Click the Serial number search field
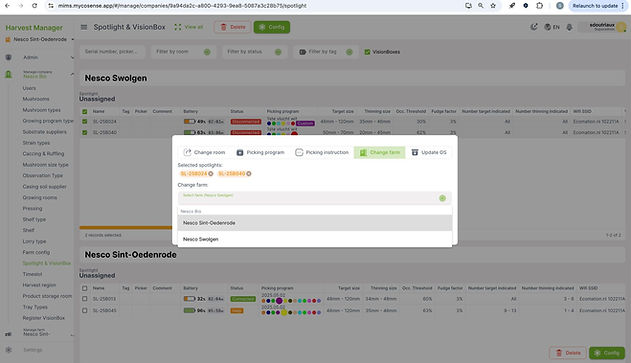This screenshot has width=631, height=363. click(112, 52)
